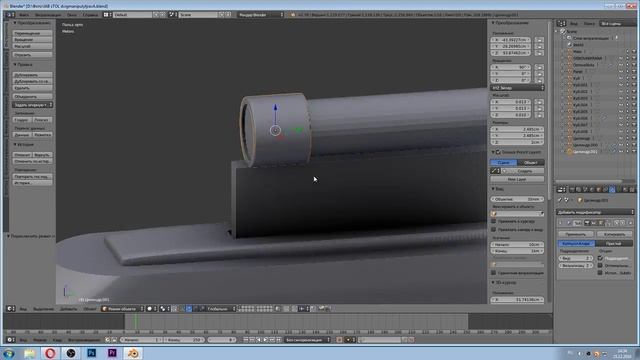Screen dimensions: 640x360
Task: Toggle auto keyframe record button
Action: click(x=339, y=340)
